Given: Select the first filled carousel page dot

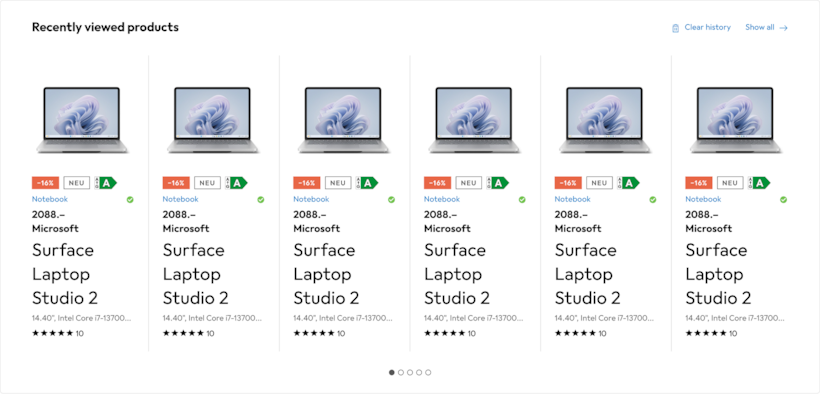Looking at the screenshot, I should click(x=392, y=373).
